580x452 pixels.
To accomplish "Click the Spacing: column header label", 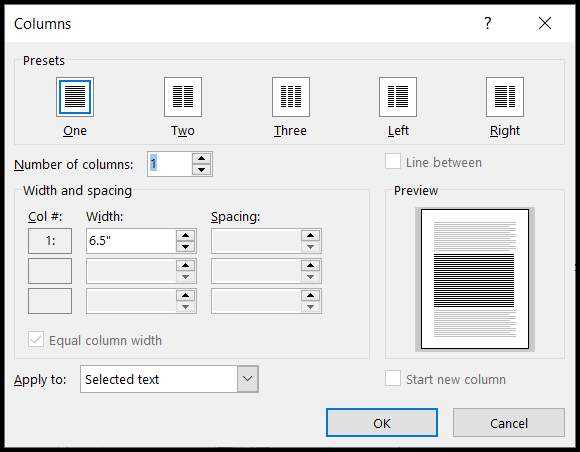I will click(236, 217).
